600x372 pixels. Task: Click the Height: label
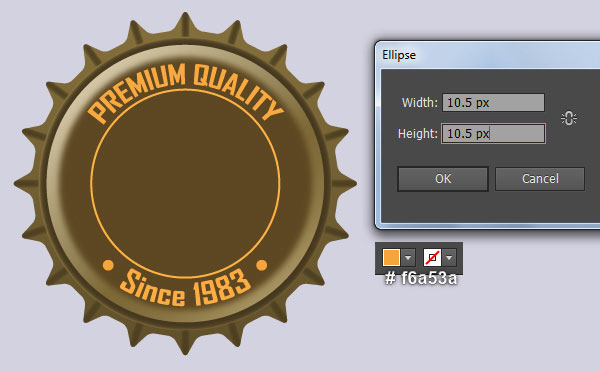click(x=417, y=134)
